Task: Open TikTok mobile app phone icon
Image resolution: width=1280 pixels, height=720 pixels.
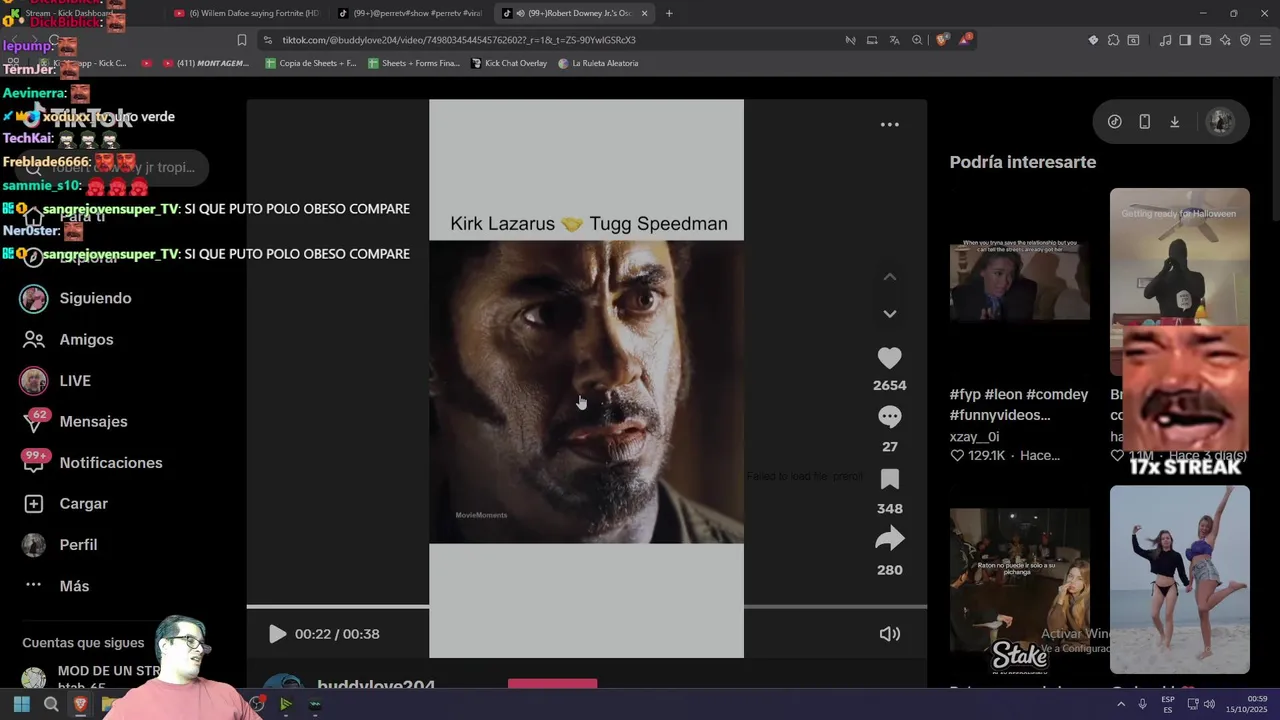Action: (1144, 122)
